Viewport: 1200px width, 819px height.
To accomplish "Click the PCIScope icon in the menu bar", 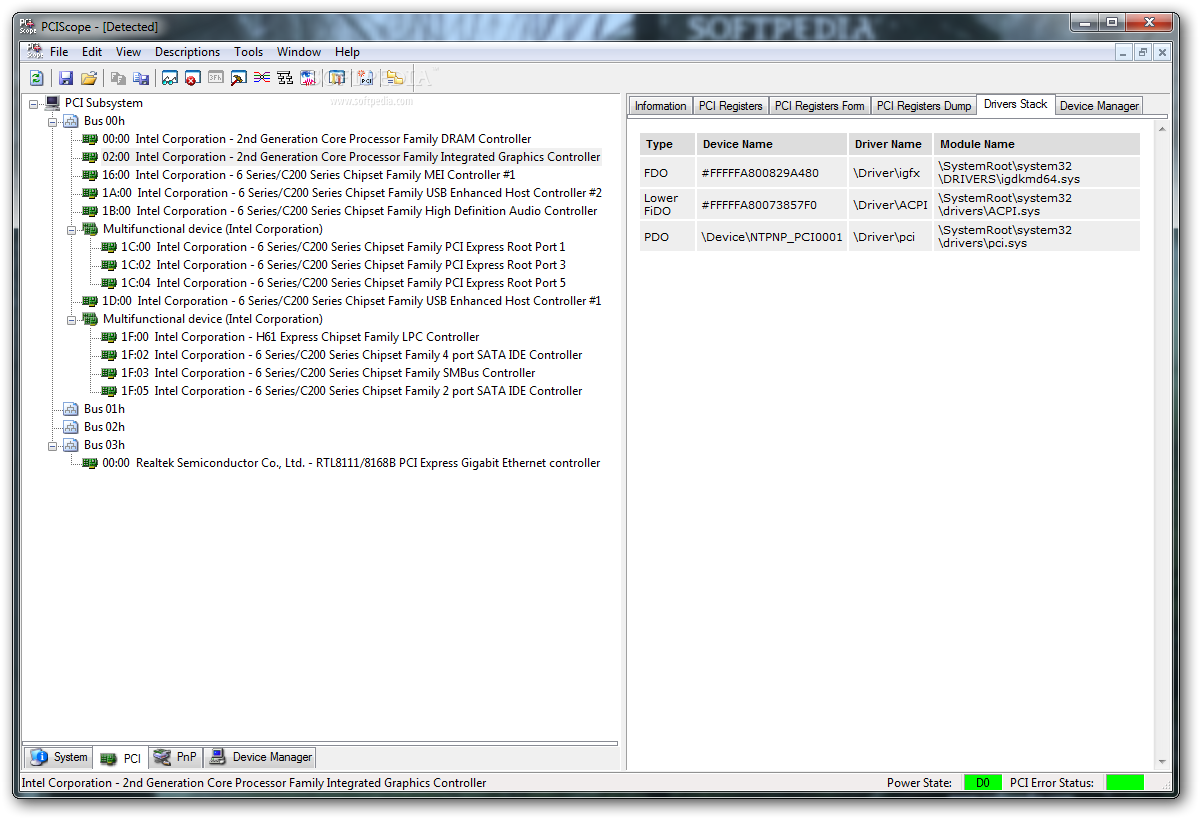I will (34, 52).
